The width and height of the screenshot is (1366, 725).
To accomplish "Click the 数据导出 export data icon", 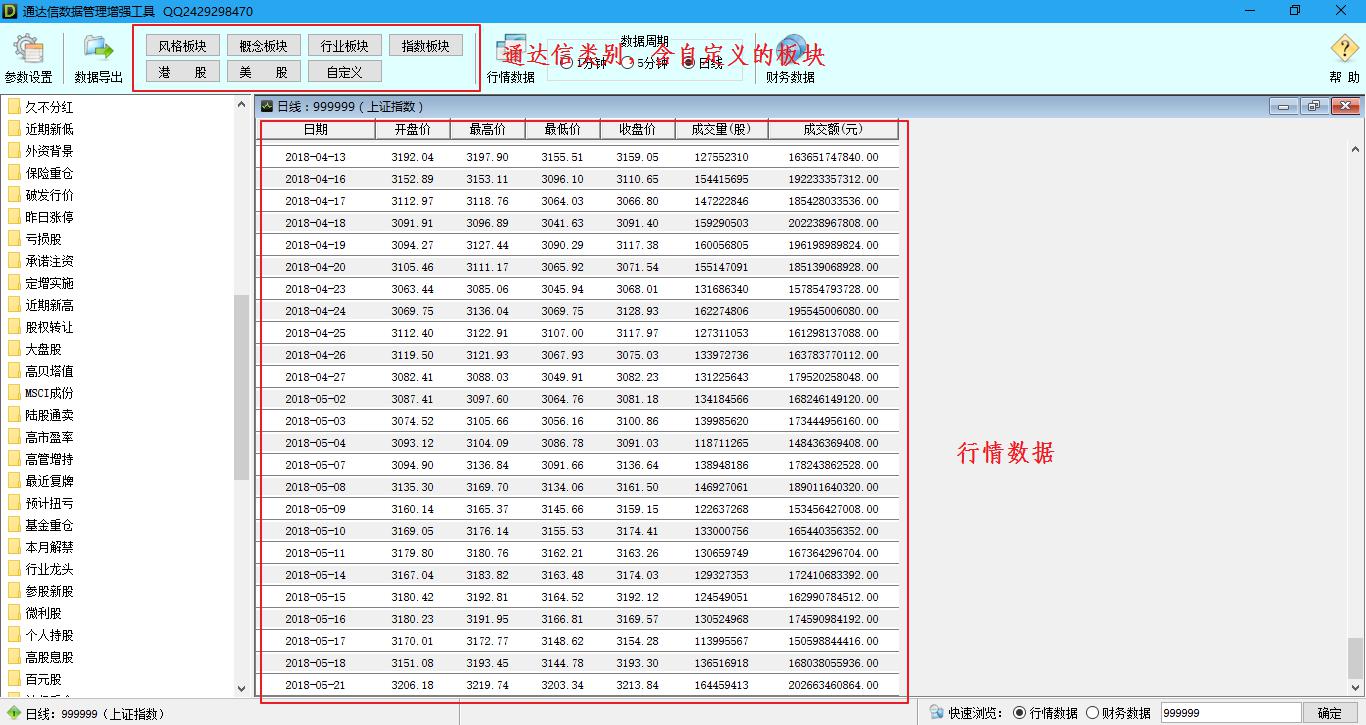I will [x=98, y=50].
